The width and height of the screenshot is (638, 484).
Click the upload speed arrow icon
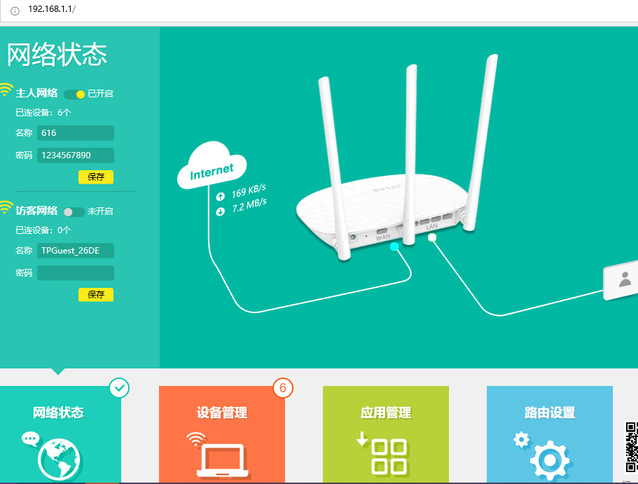pos(220,197)
